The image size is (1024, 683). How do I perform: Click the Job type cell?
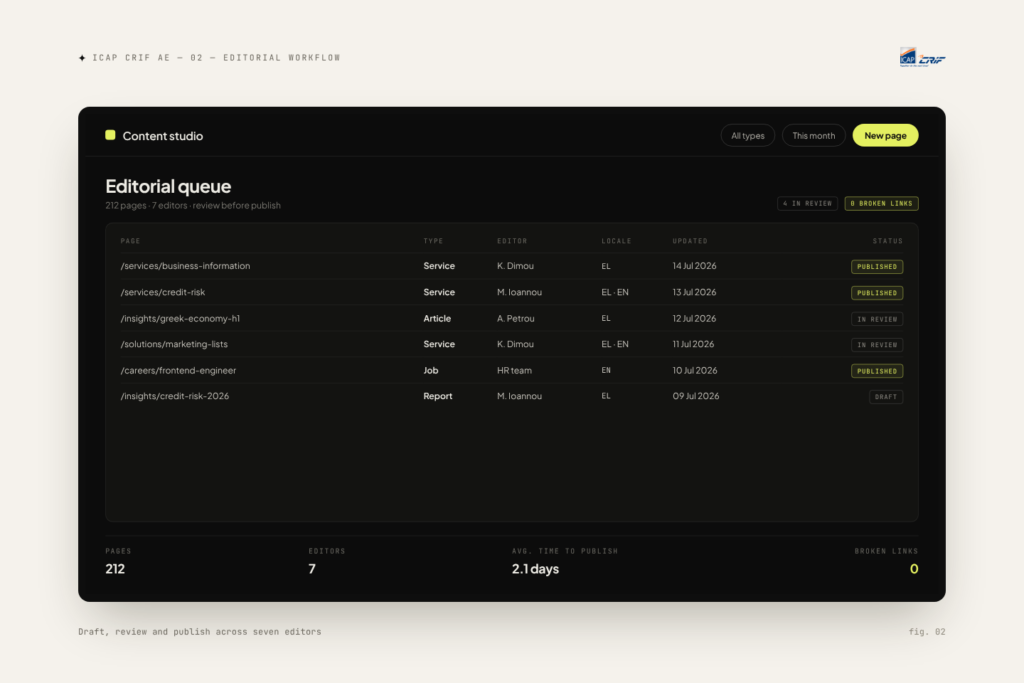click(430, 370)
